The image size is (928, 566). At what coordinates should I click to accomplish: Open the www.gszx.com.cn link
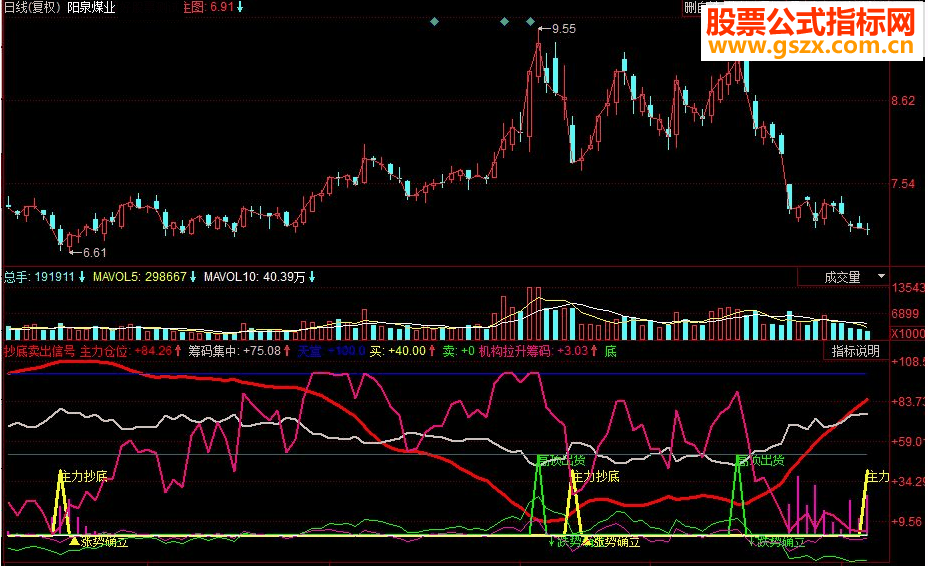tap(810, 46)
